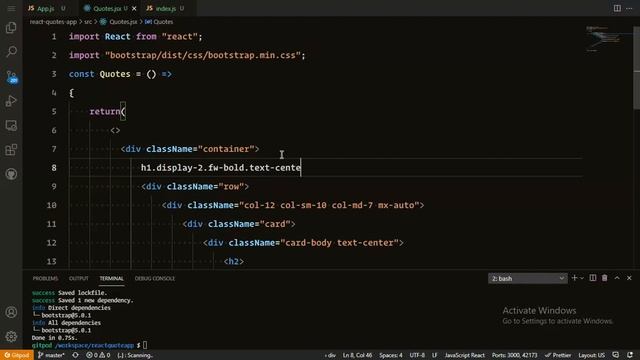Place cursor on line 8 emmet text
Viewport: 640px width, 360px height.
[x=220, y=168]
